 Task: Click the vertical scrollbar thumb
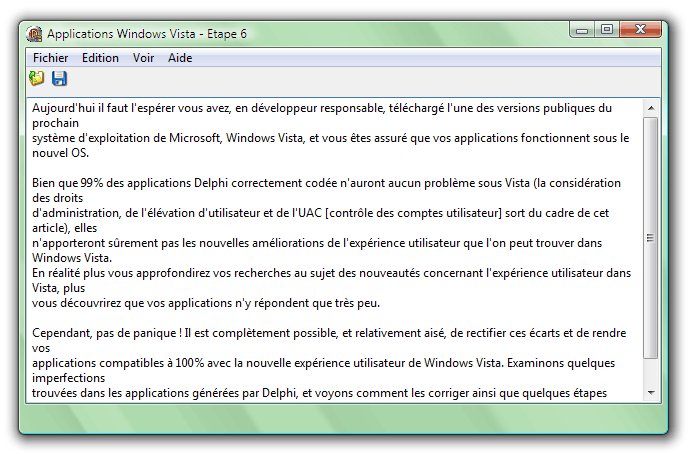(650, 238)
